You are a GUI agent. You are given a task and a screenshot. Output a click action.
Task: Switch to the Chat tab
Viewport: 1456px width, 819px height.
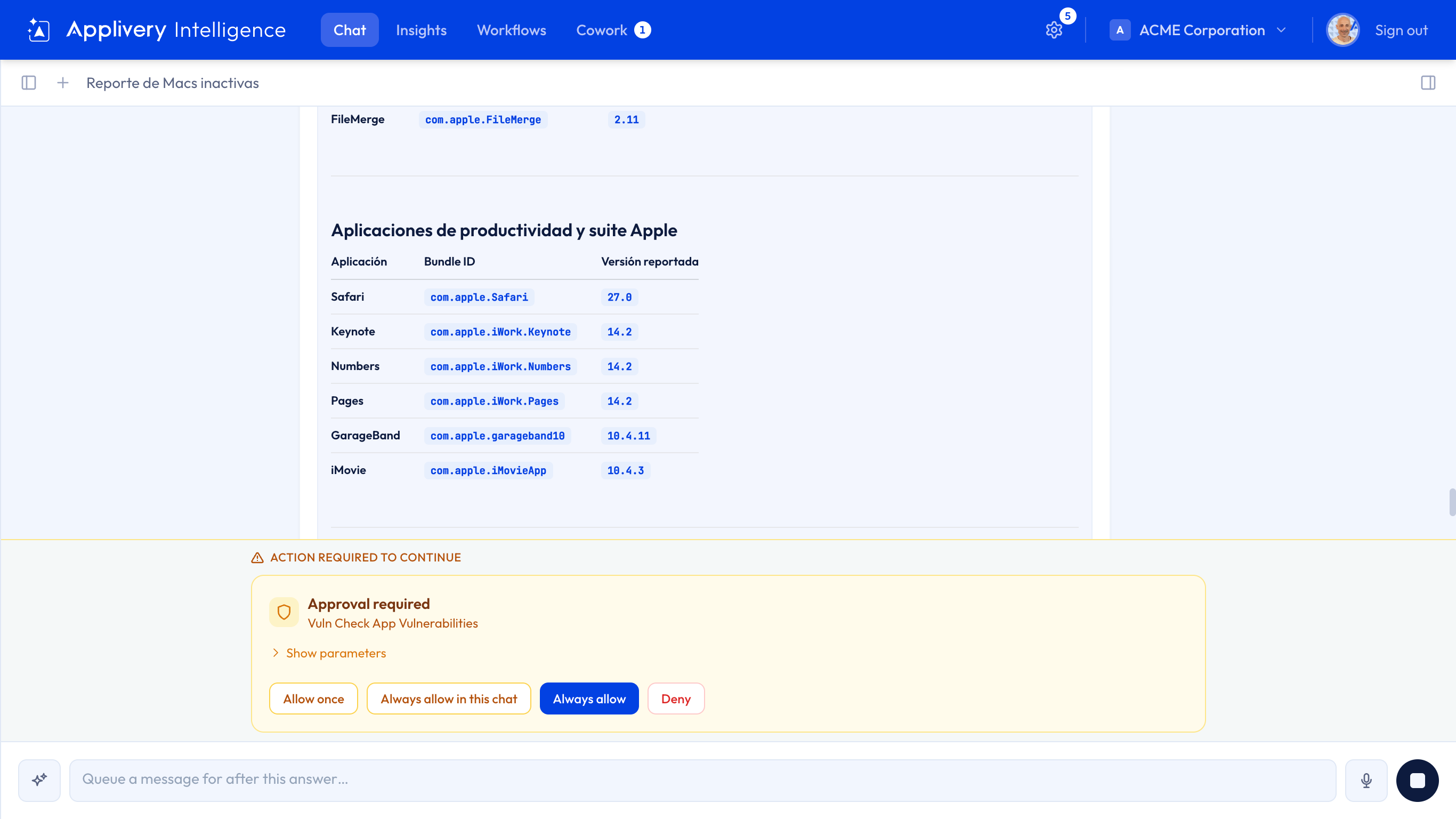[x=350, y=30]
